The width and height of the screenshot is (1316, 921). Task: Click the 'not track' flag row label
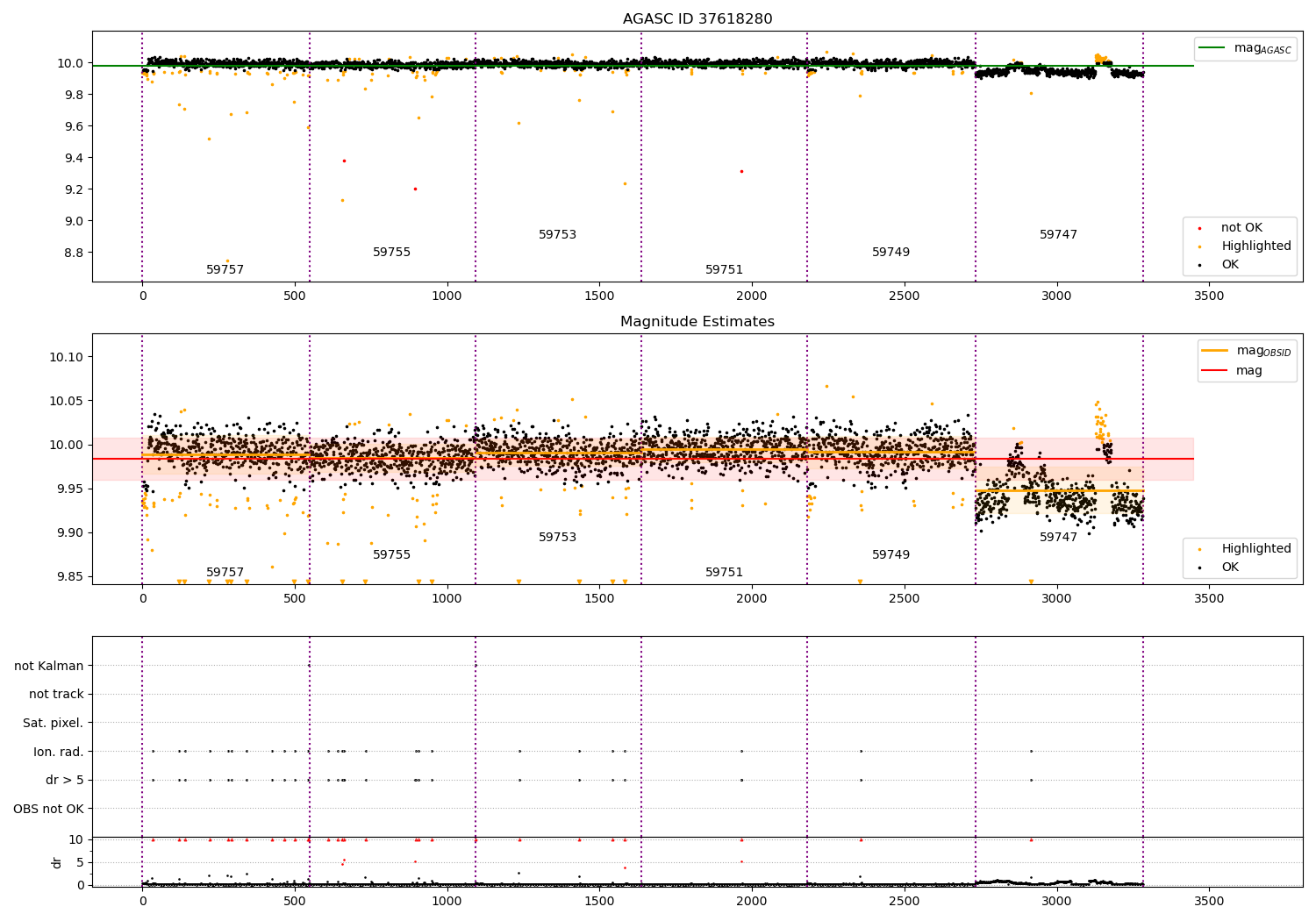pos(56,695)
